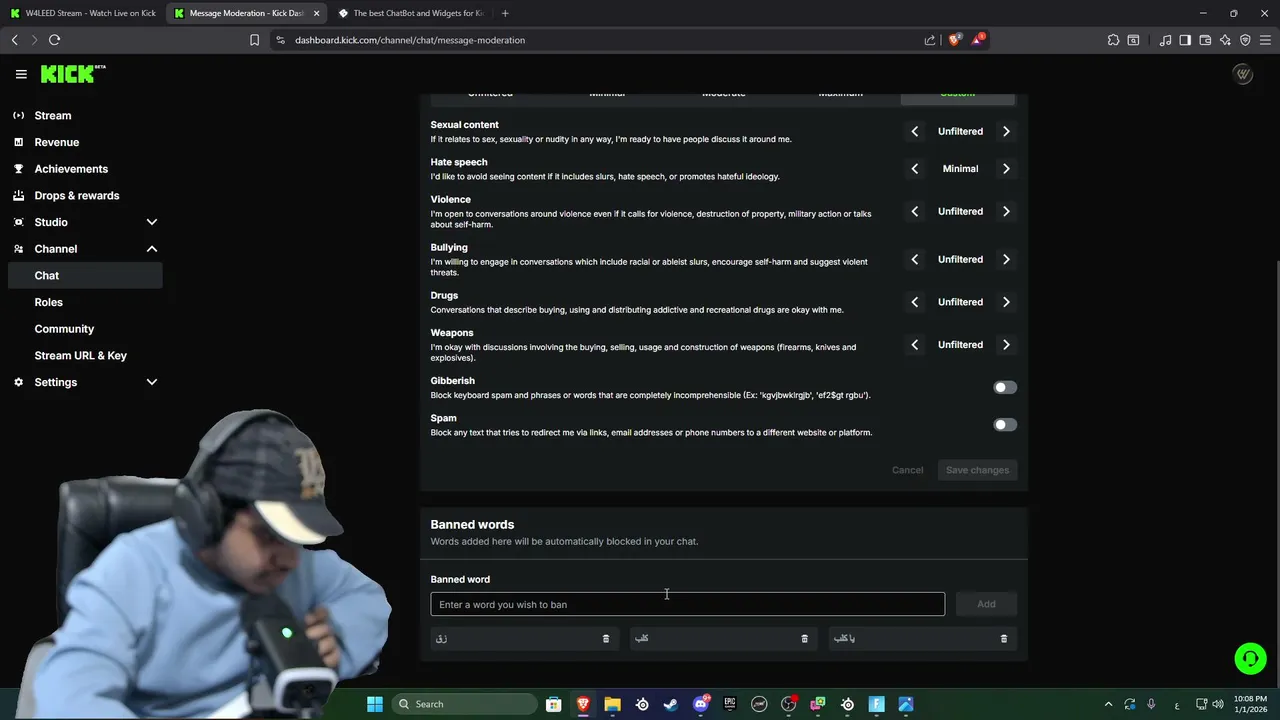Delete the banned word كلب
1280x720 pixels.
point(804,638)
